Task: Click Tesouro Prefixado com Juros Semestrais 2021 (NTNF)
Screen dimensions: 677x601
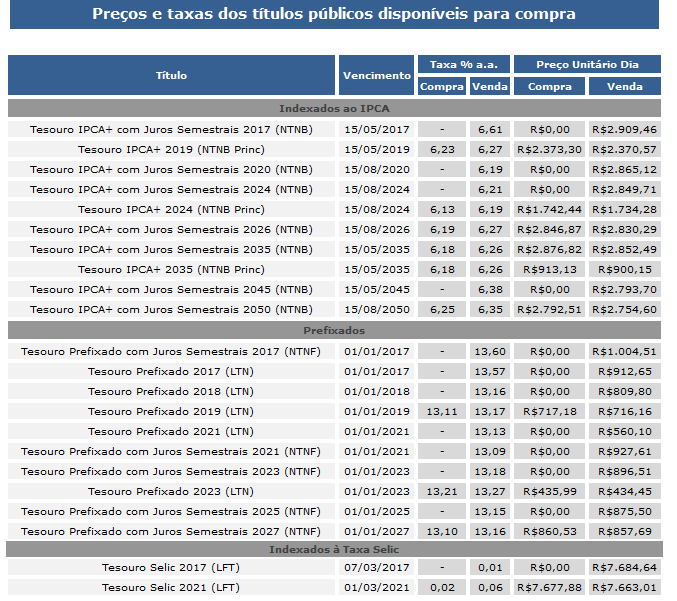Action: (171, 451)
